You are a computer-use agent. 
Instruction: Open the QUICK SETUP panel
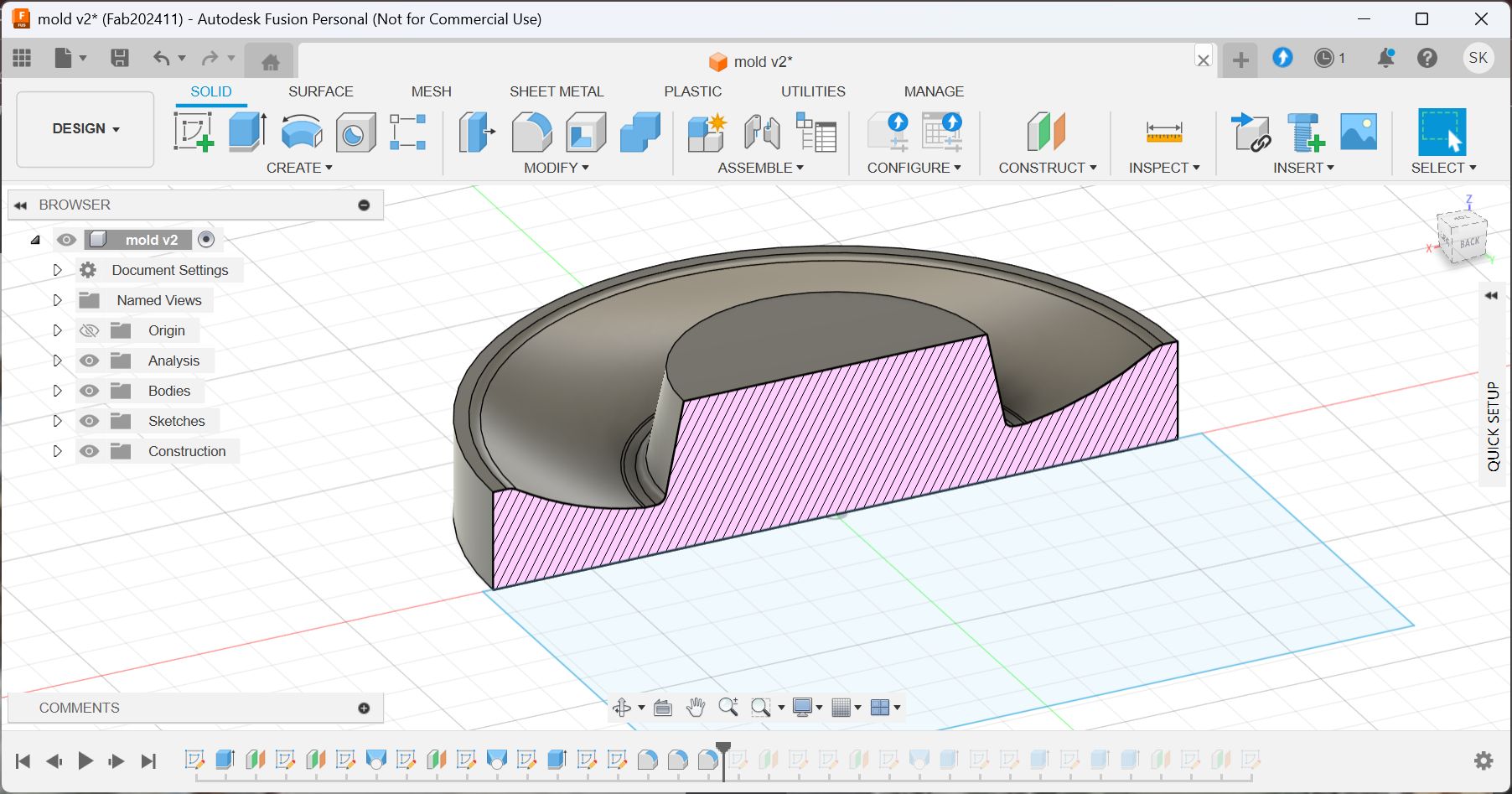1493,426
